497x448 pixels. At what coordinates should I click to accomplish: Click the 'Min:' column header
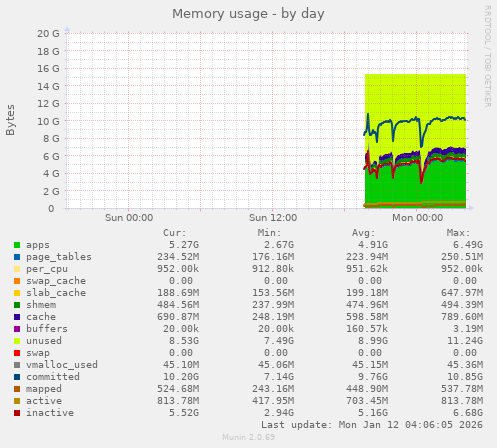(x=269, y=233)
